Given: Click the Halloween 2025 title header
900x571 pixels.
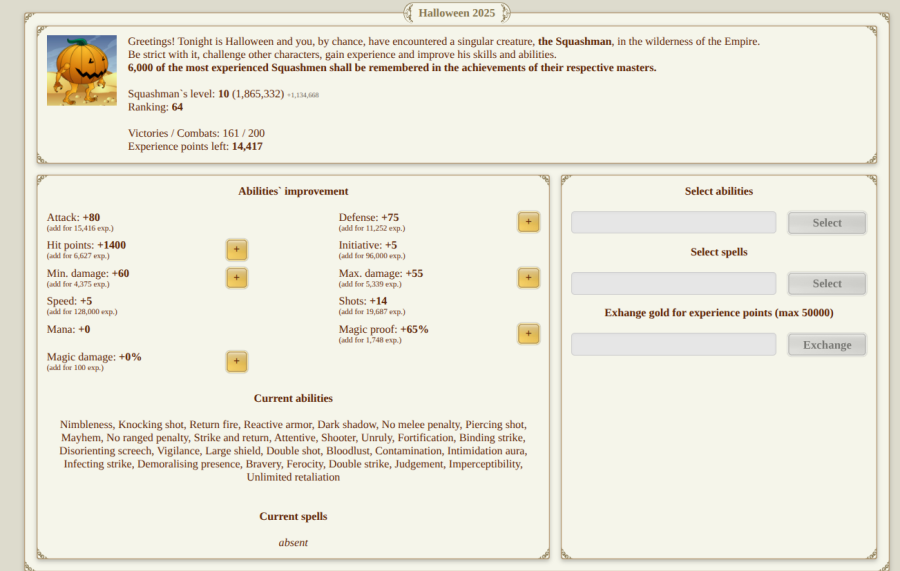Looking at the screenshot, I should pos(456,13).
